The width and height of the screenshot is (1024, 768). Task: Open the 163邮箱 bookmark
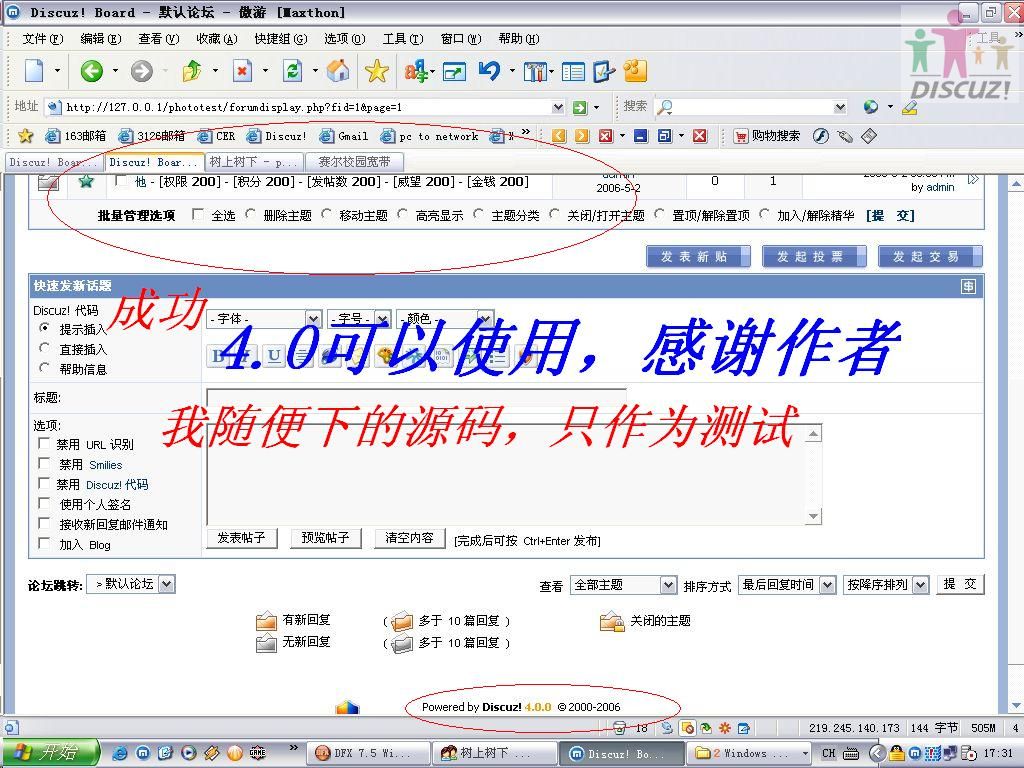coord(76,136)
